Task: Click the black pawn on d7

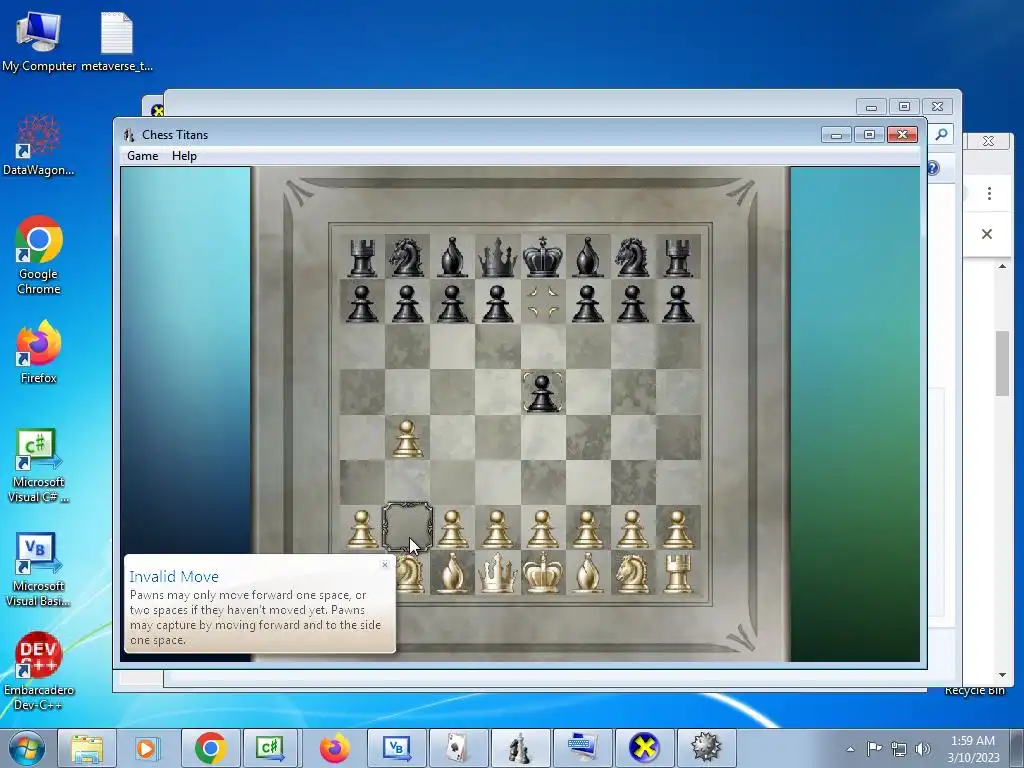Action: point(497,303)
